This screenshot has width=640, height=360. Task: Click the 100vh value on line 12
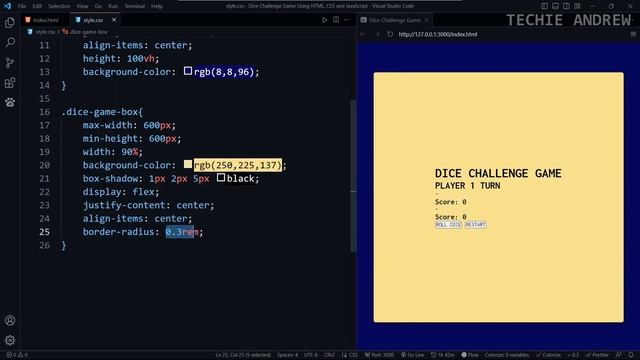(x=140, y=58)
